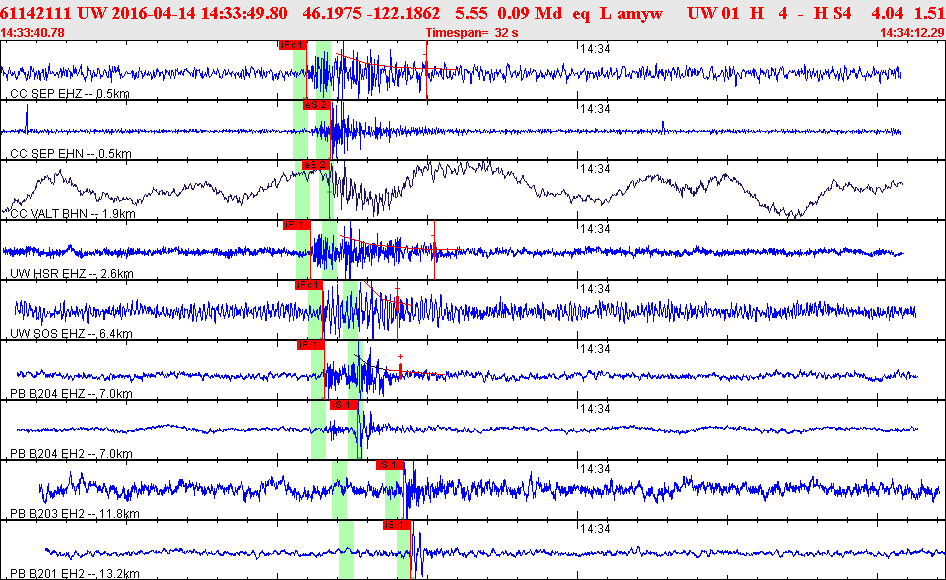The image size is (946, 580).
Task: Click the 'PB B204 EHZ -- 7.0km' station label
Action: coord(71,394)
